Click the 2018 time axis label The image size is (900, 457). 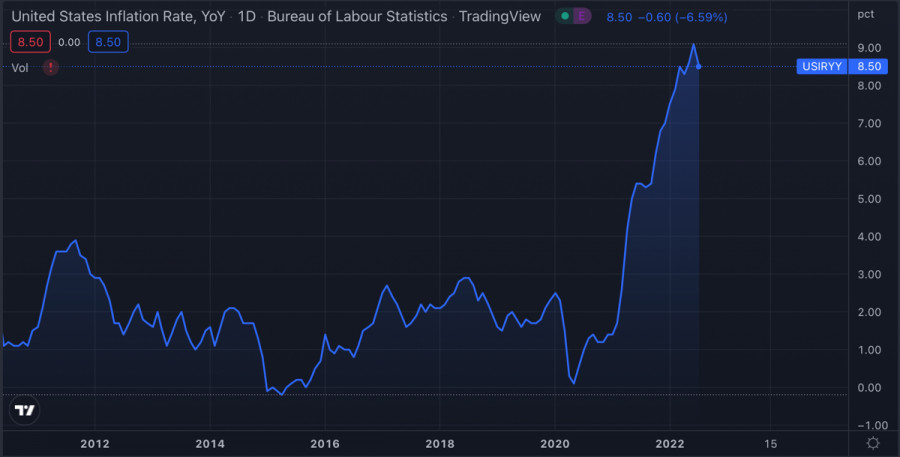point(440,444)
